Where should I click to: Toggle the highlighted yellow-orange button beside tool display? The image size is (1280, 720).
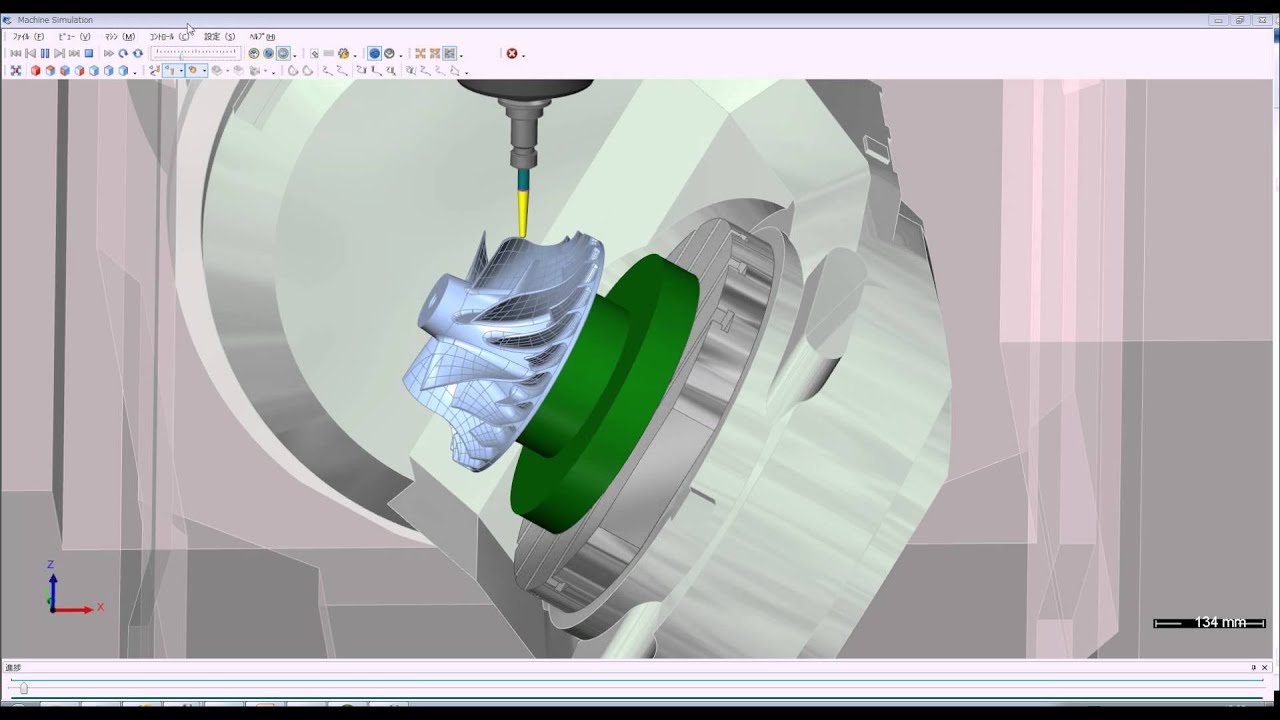tap(192, 71)
